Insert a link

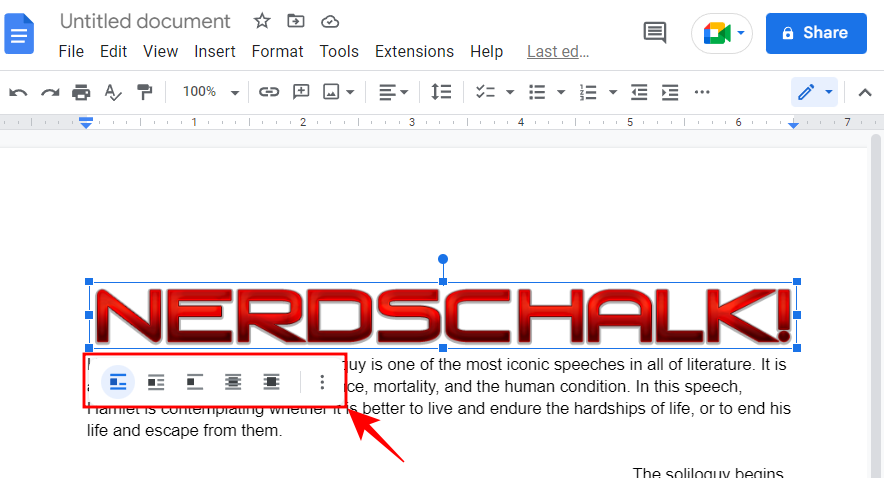tap(269, 92)
